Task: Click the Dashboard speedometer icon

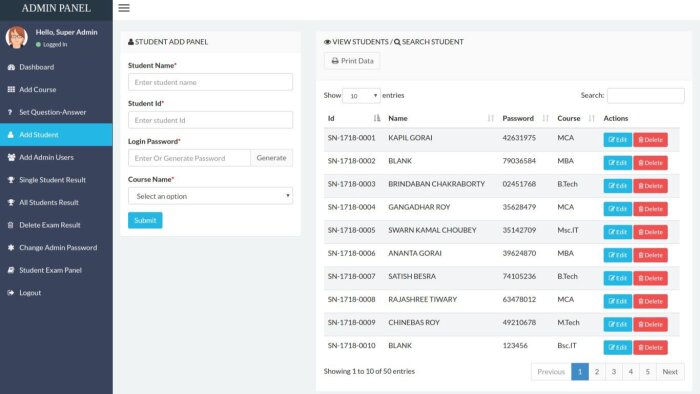Action: pyautogui.click(x=11, y=67)
